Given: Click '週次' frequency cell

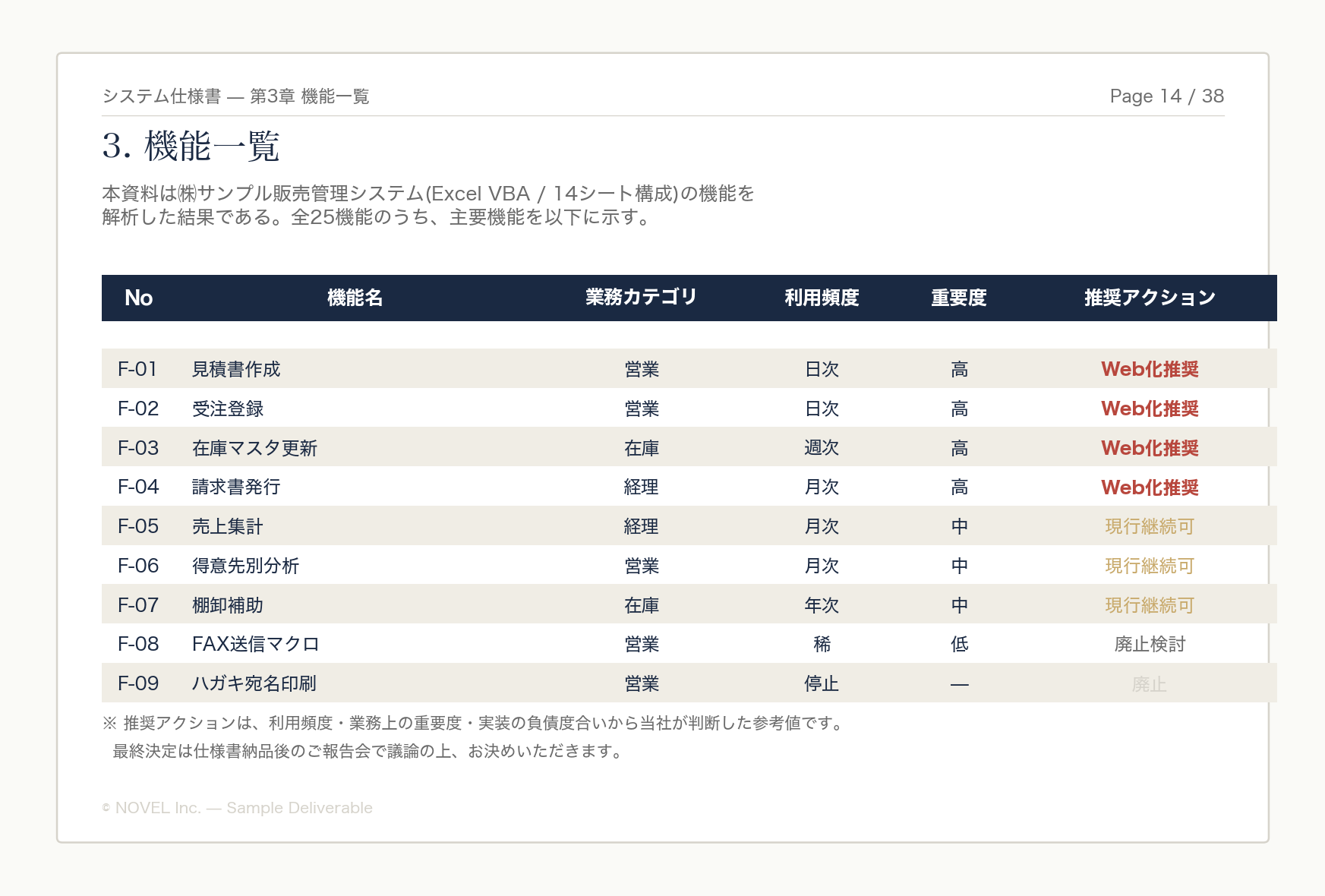Looking at the screenshot, I should (x=822, y=448).
